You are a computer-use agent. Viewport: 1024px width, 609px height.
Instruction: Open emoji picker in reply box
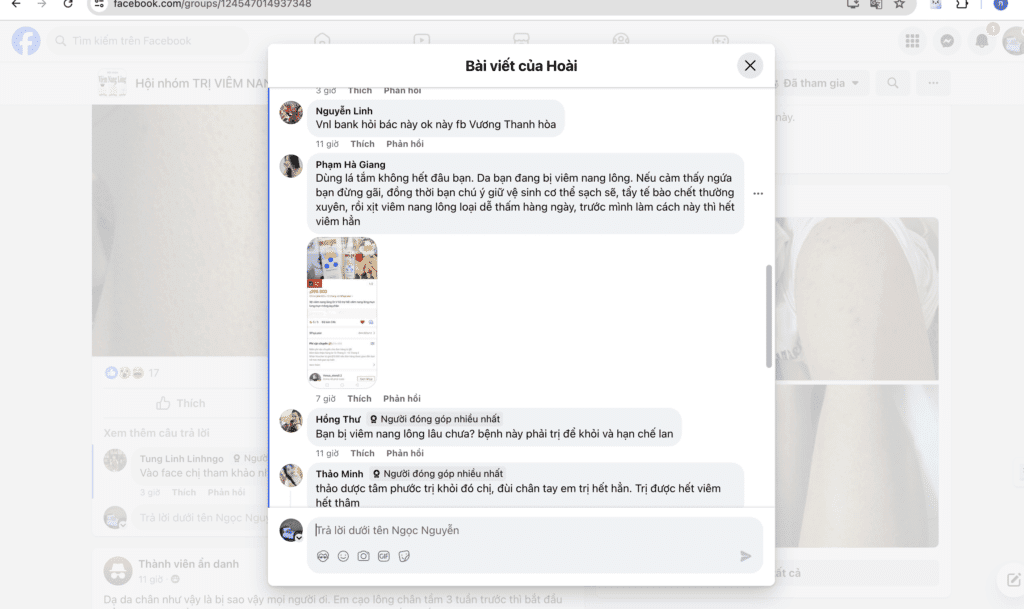point(343,556)
